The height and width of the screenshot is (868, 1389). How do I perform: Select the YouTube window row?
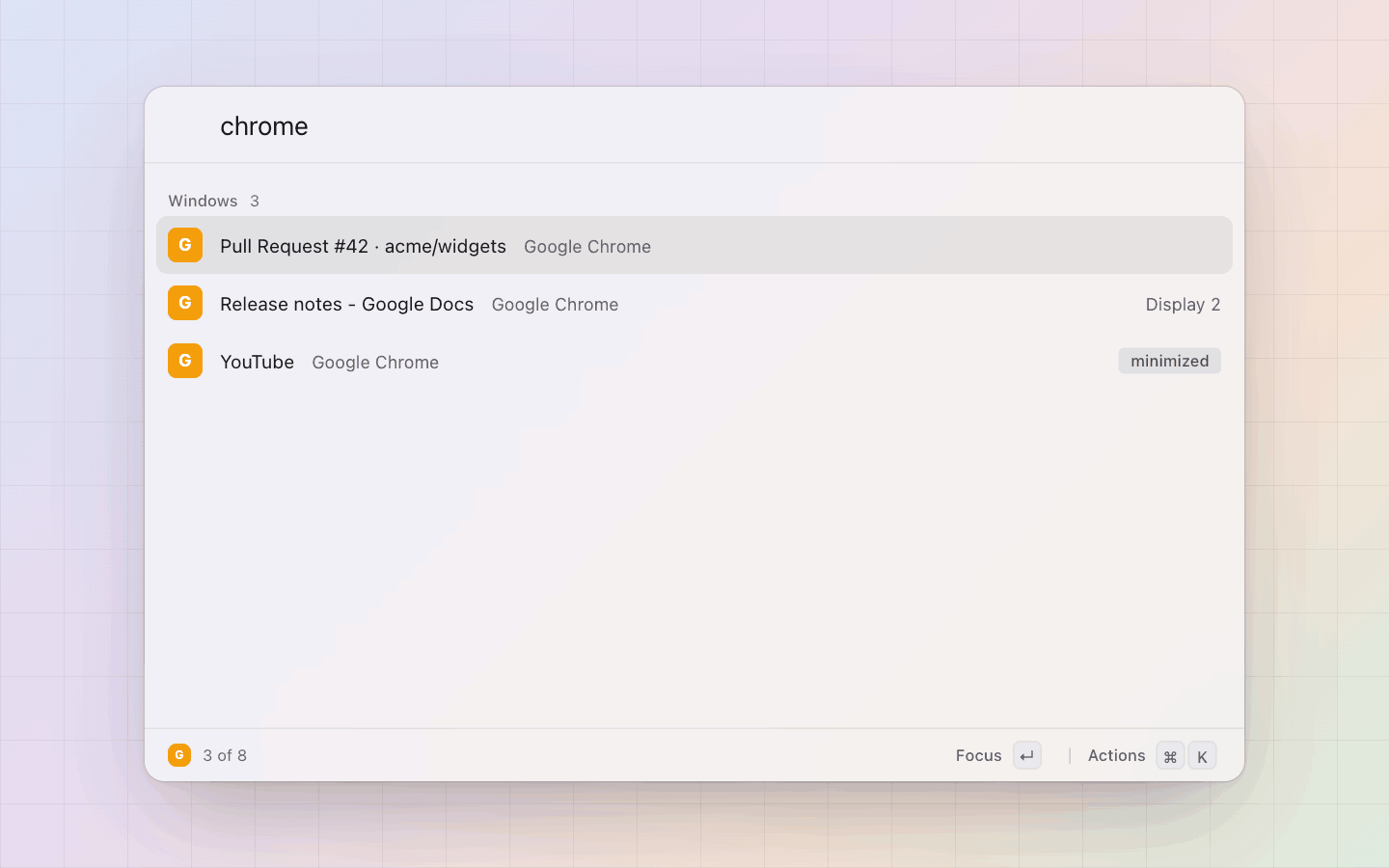pos(694,361)
